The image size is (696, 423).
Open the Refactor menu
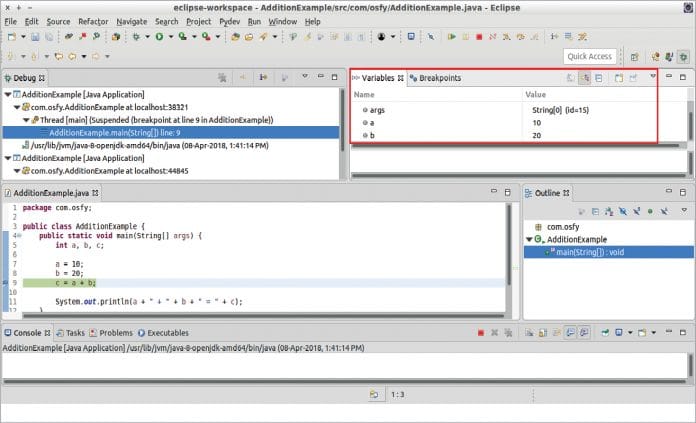click(x=93, y=21)
